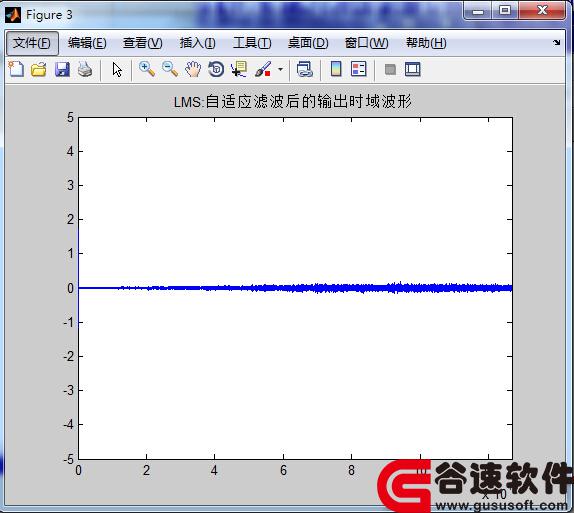Viewport: 574px width, 513px height.
Task: Insert a Legend via the toolbar icon
Action: (x=358, y=69)
